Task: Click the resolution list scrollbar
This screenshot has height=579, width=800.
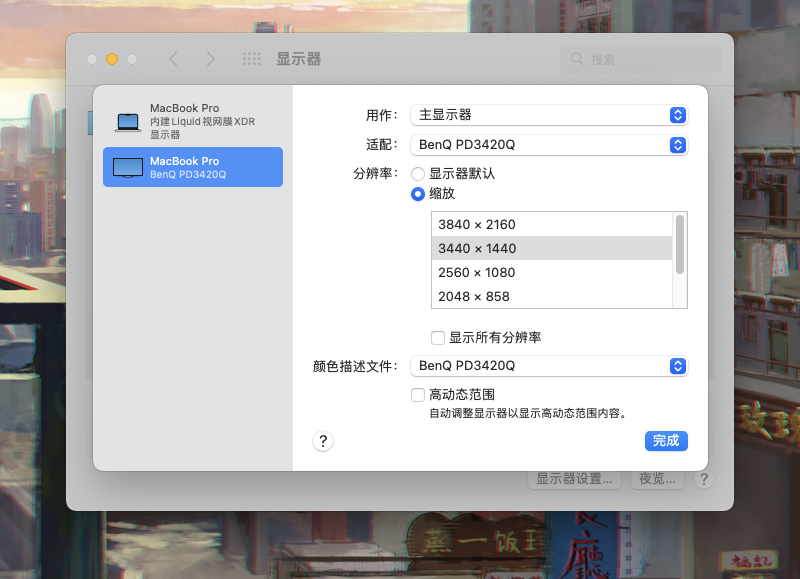Action: click(x=680, y=245)
